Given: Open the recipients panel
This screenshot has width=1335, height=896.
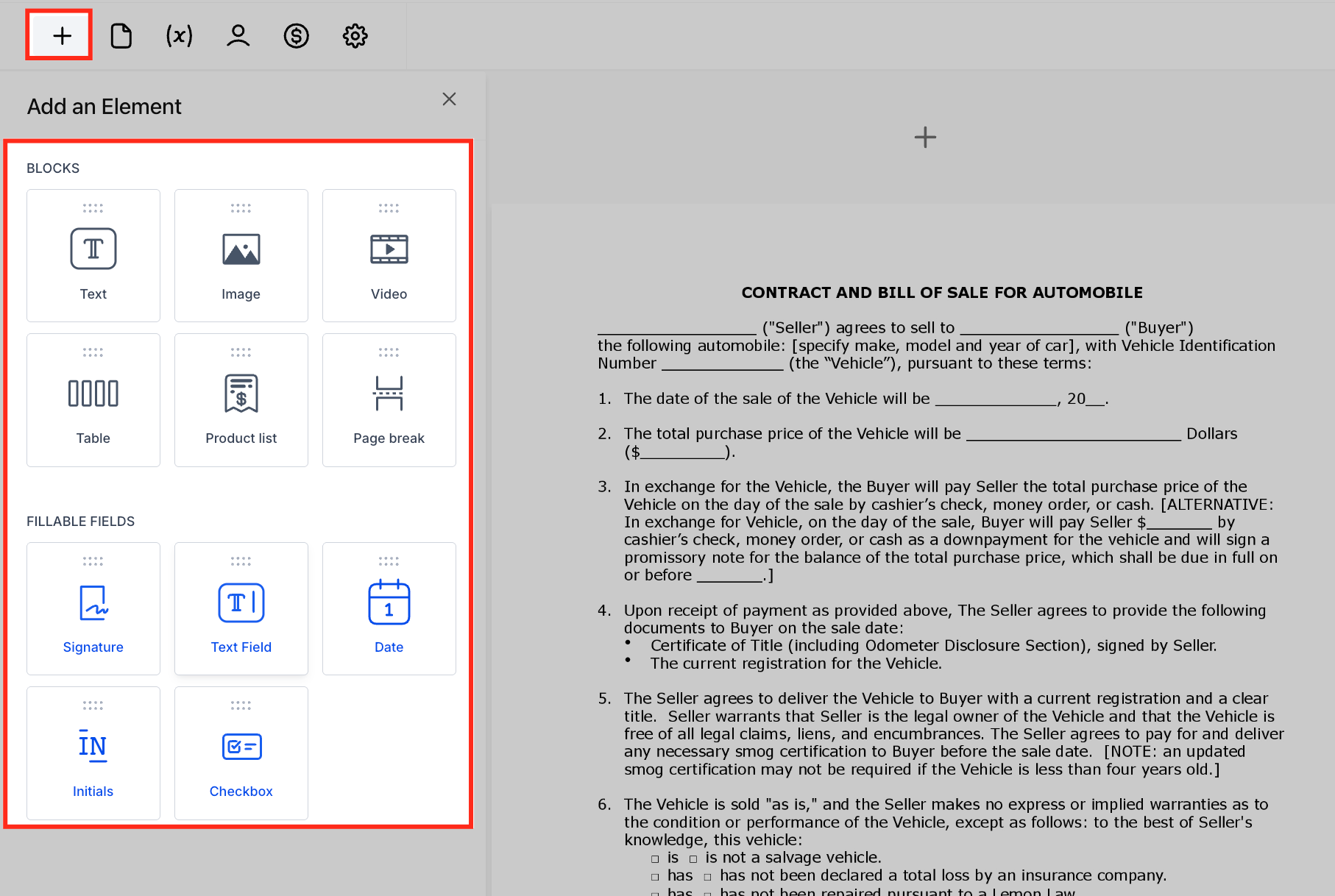Looking at the screenshot, I should (x=237, y=35).
